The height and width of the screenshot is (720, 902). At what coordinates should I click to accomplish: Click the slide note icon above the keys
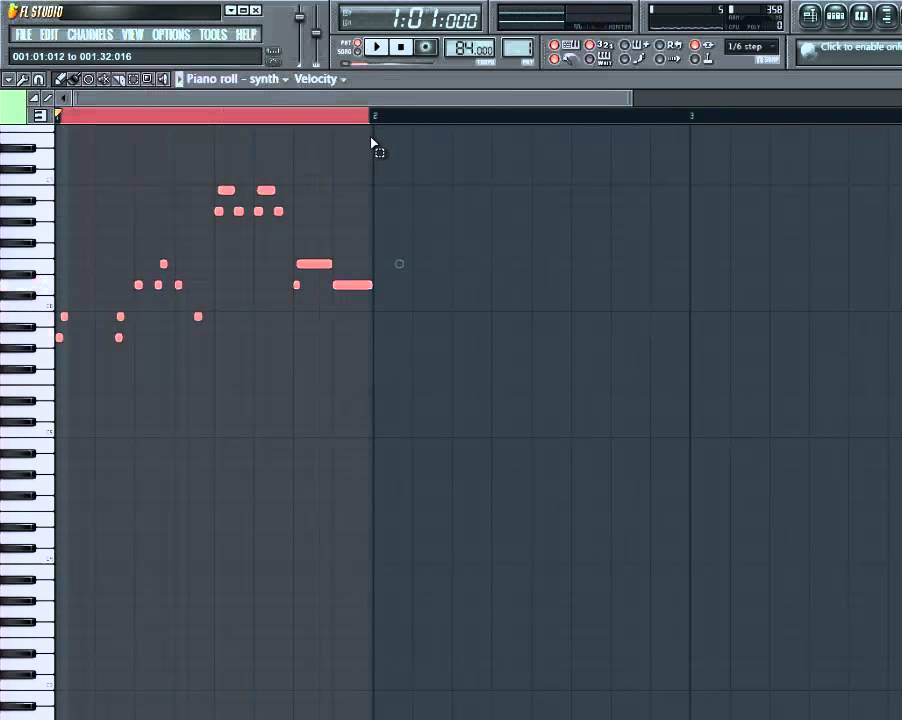[x=48, y=98]
